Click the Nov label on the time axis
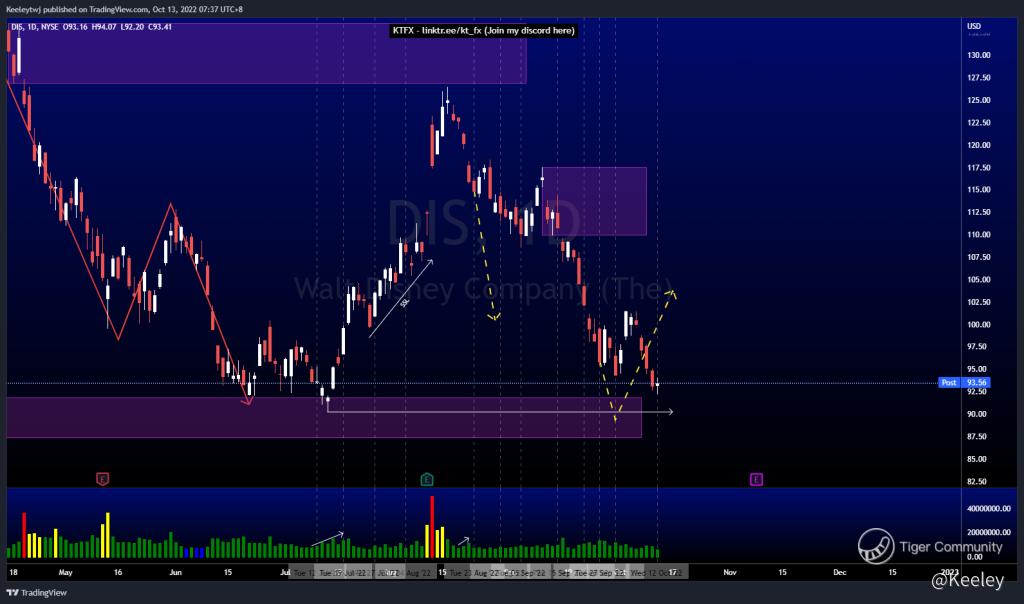This screenshot has width=1024, height=604. [x=729, y=573]
